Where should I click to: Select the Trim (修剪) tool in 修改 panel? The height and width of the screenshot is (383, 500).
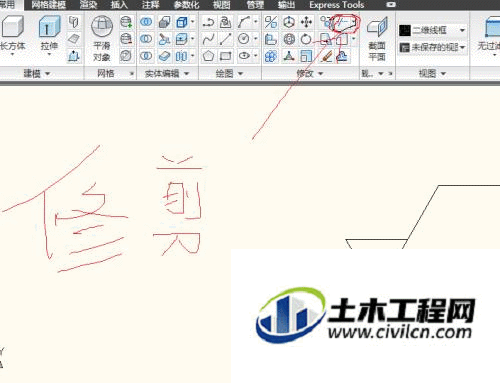343,22
